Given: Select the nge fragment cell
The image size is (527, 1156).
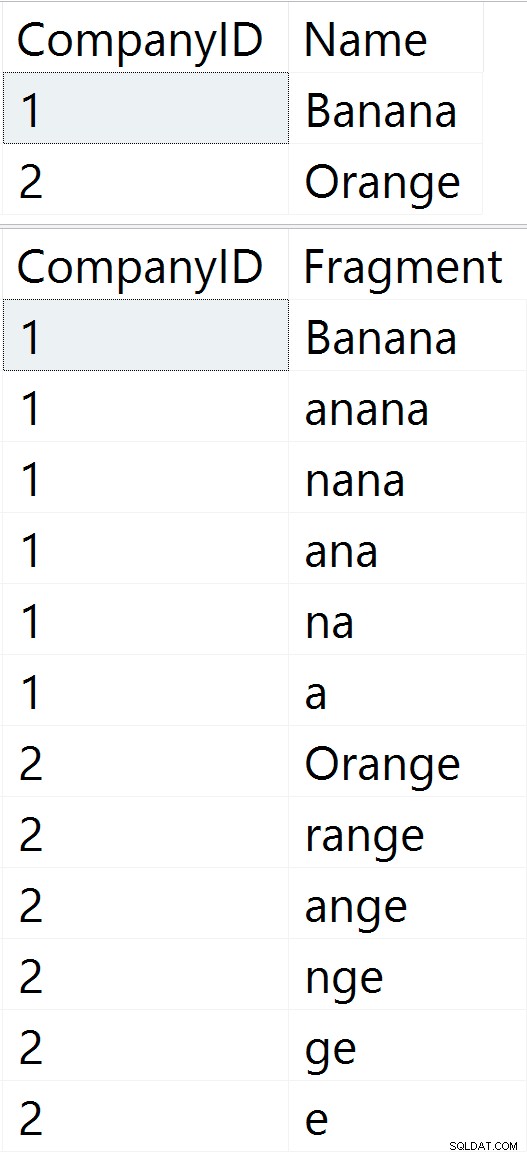Looking at the screenshot, I should [x=408, y=975].
